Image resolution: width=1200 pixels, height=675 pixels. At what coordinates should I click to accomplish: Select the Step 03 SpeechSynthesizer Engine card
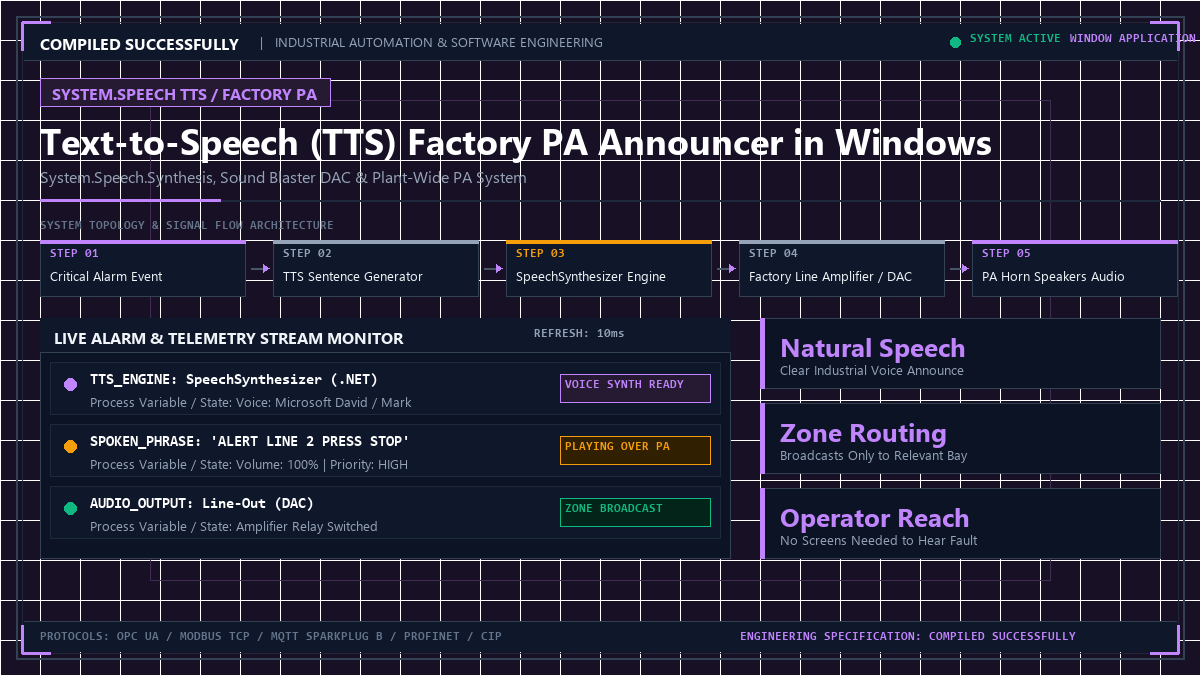609,268
